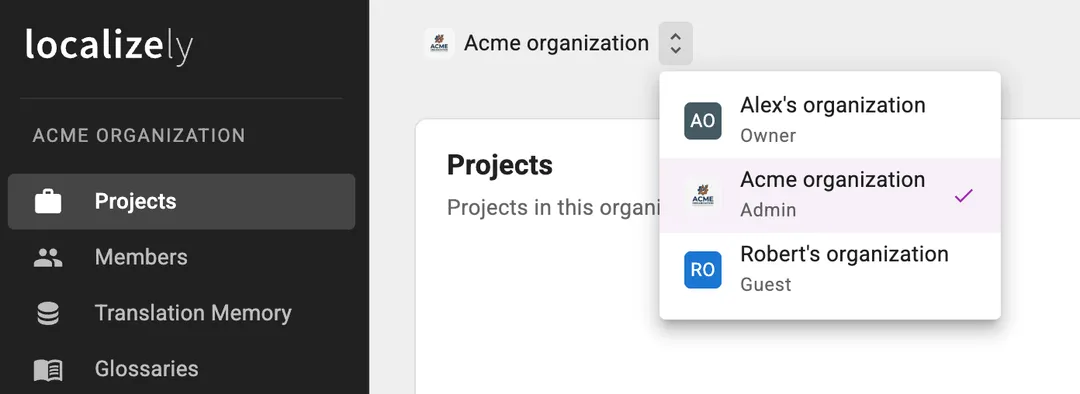Open the Projects sidebar item
This screenshot has width=1080, height=394.
(x=182, y=202)
